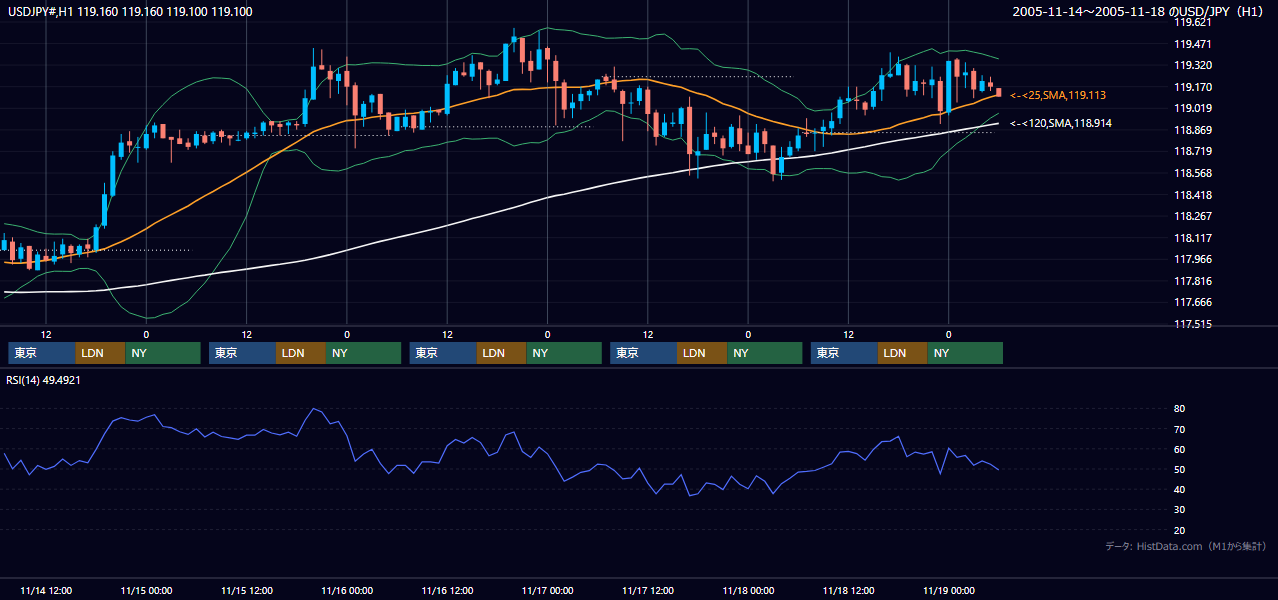Click the 11/15 00:00 time axis label

tap(146, 590)
